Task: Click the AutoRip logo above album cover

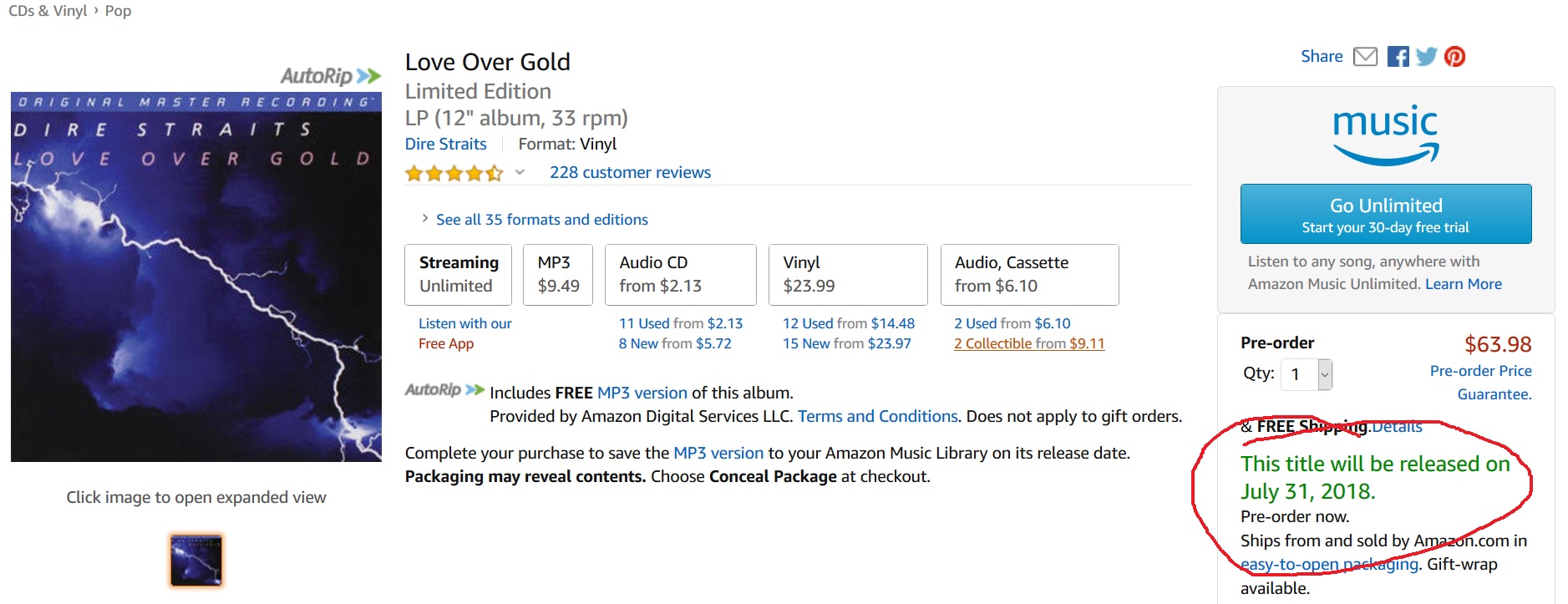Action: point(331,76)
